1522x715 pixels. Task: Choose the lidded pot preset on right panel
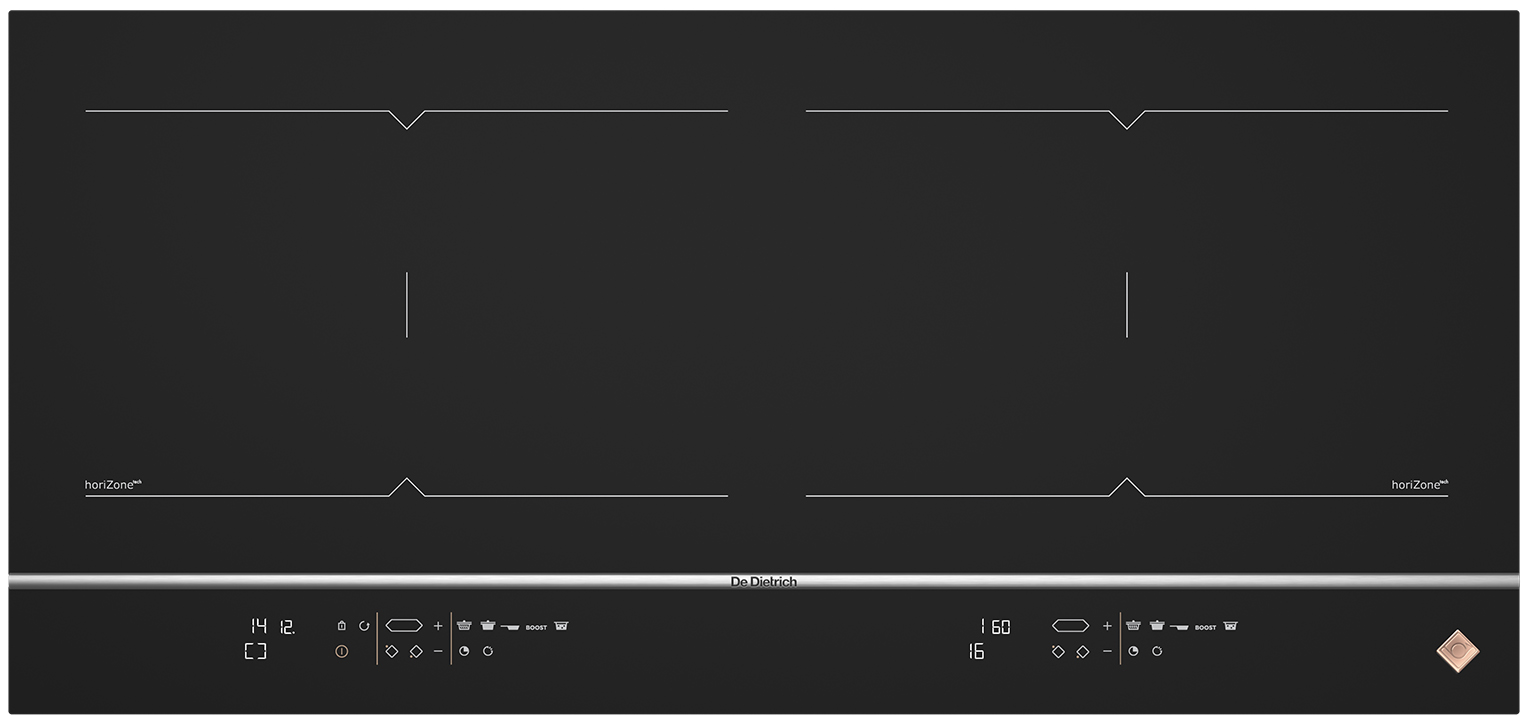(x=1157, y=625)
